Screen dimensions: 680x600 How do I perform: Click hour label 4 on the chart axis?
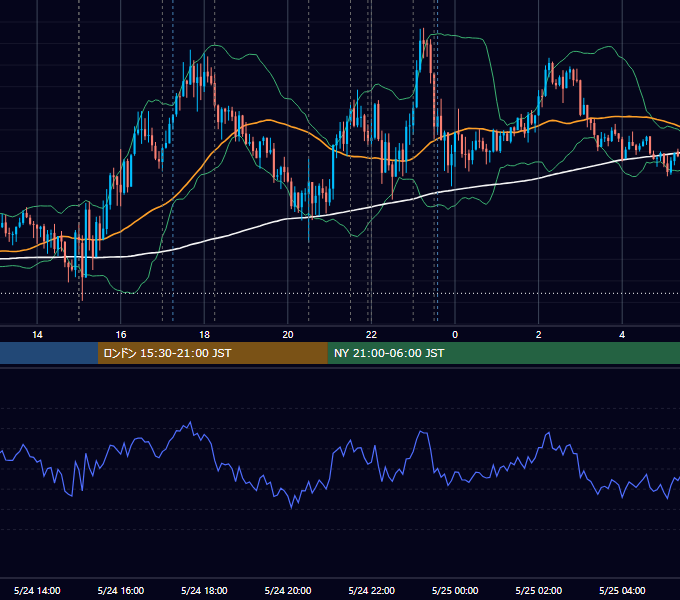pos(622,335)
